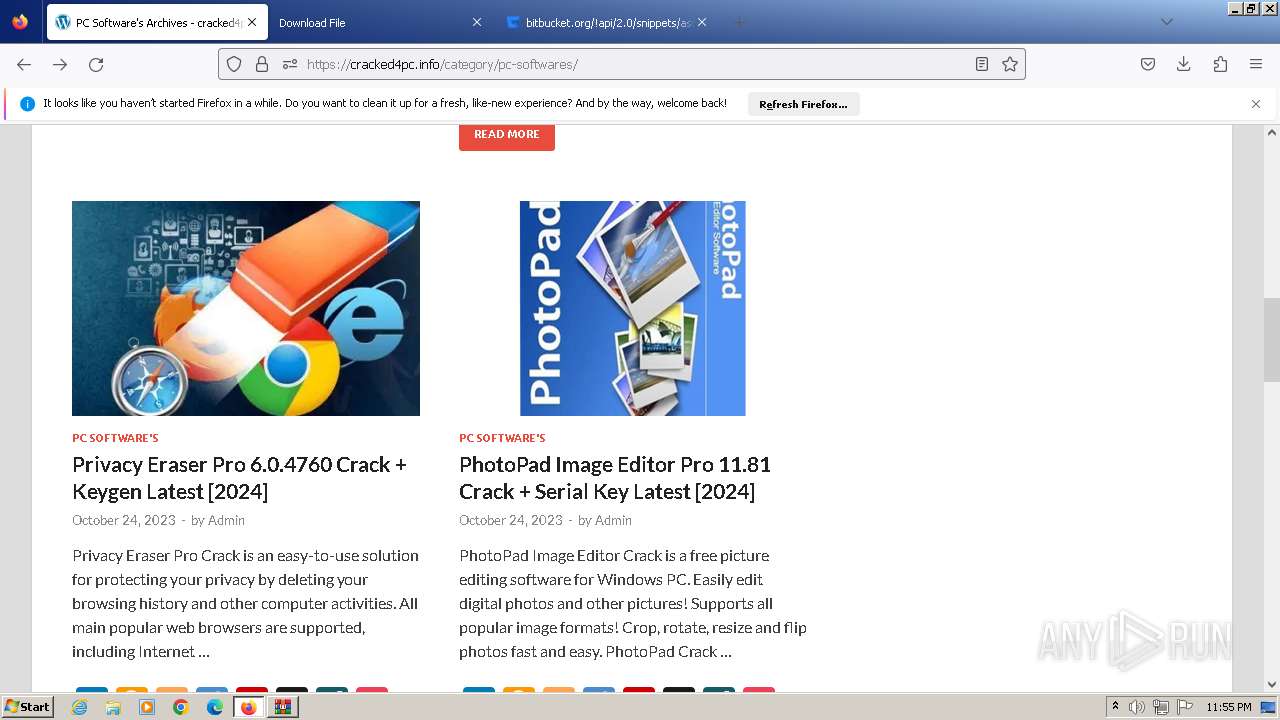Open PC SOFTWARE'S category above PhotoPad
This screenshot has width=1280, height=720.
502,438
